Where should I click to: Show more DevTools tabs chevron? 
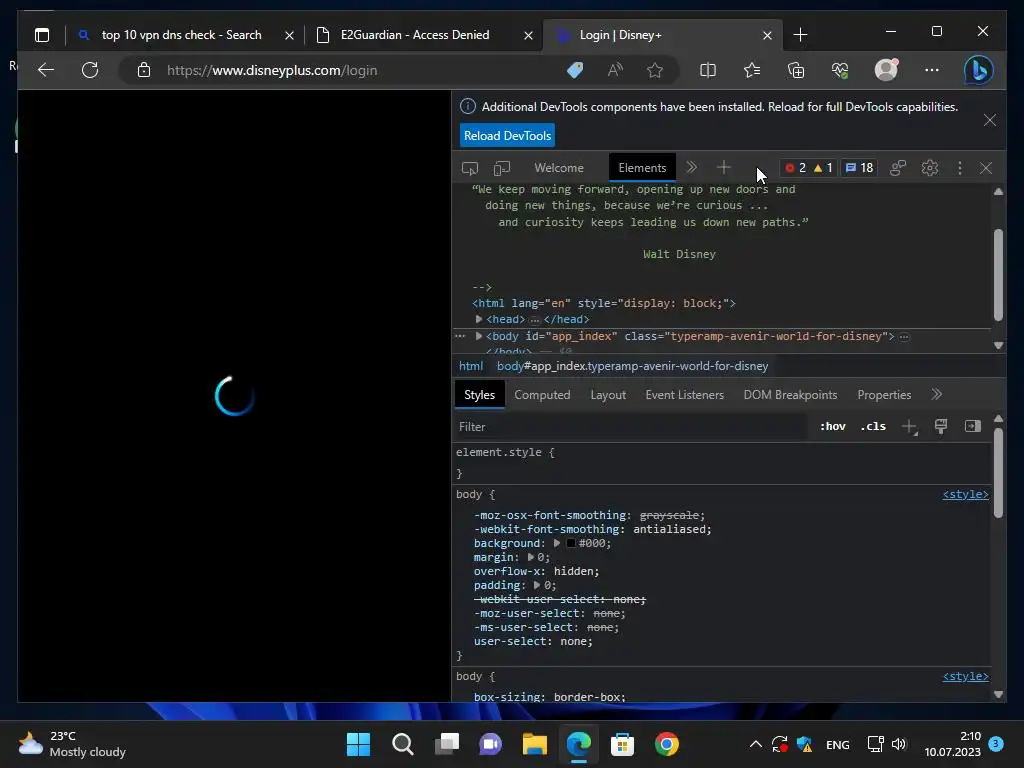(x=691, y=168)
